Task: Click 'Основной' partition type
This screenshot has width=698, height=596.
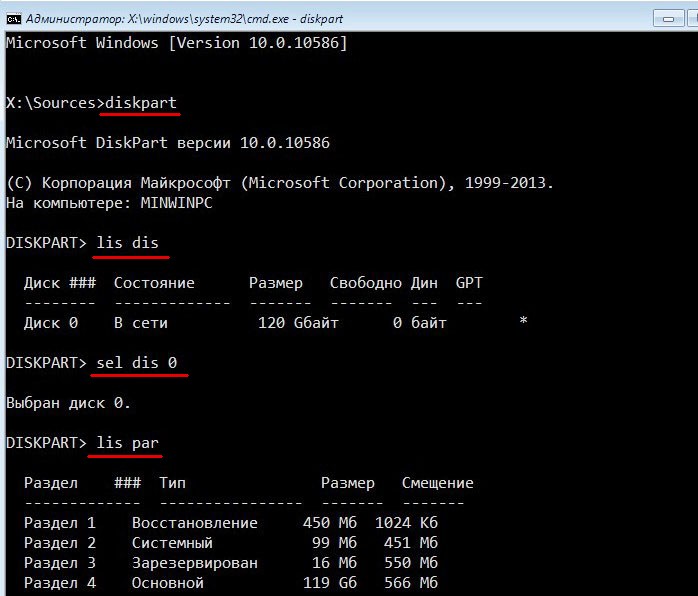Action: coord(168,583)
